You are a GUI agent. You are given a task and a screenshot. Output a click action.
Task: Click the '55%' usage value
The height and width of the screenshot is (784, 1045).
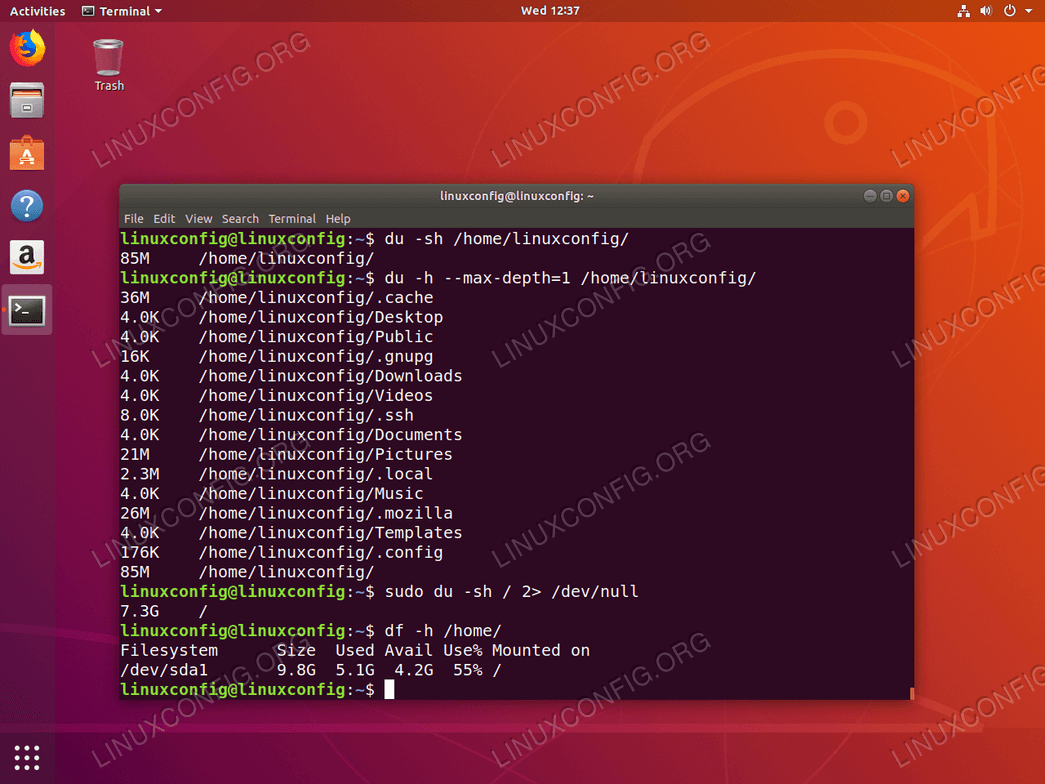pyautogui.click(x=468, y=670)
